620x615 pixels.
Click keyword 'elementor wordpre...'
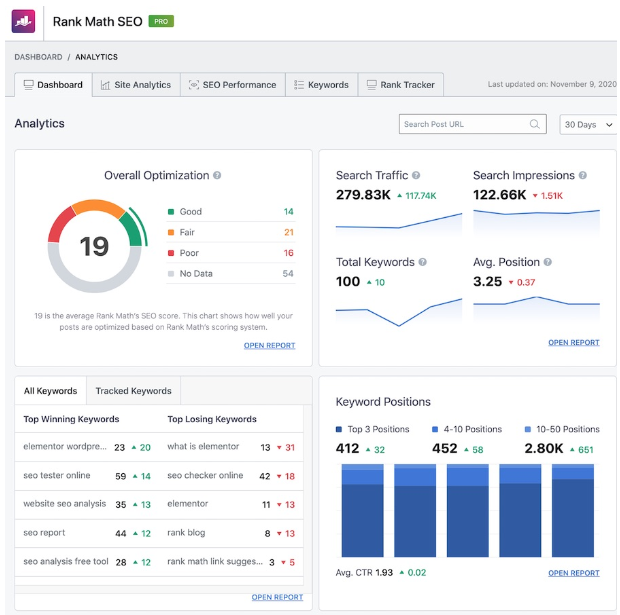click(x=65, y=447)
